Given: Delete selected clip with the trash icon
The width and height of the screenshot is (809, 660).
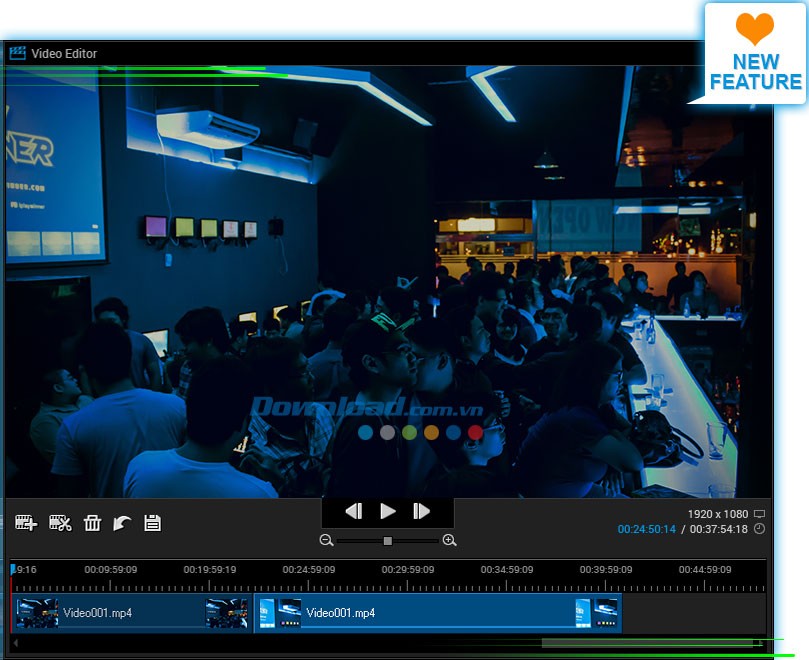Looking at the screenshot, I should click(92, 522).
